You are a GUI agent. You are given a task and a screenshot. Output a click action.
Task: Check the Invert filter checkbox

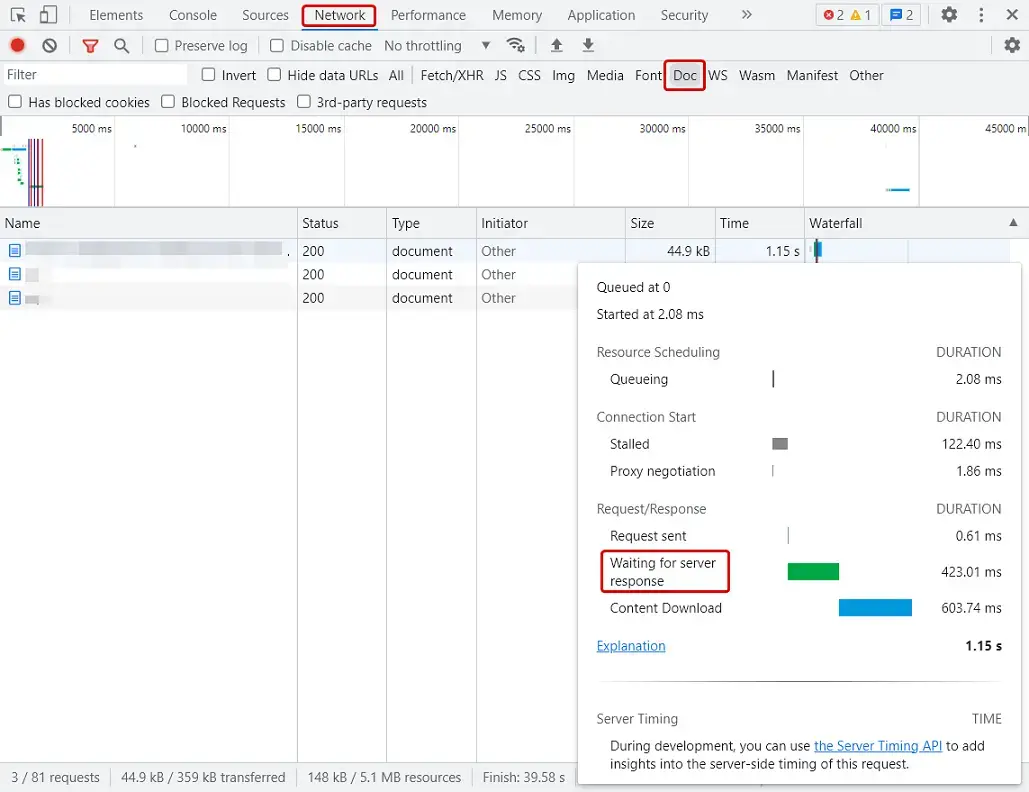(208, 75)
